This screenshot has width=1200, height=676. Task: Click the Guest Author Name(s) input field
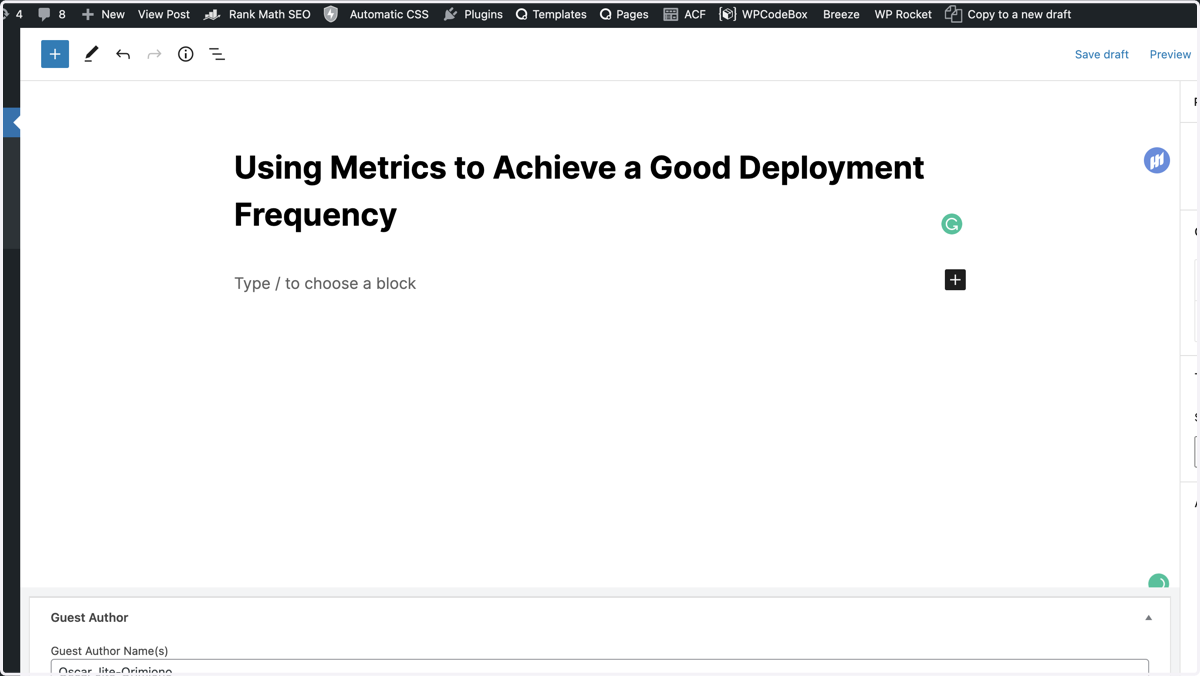tap(600, 668)
